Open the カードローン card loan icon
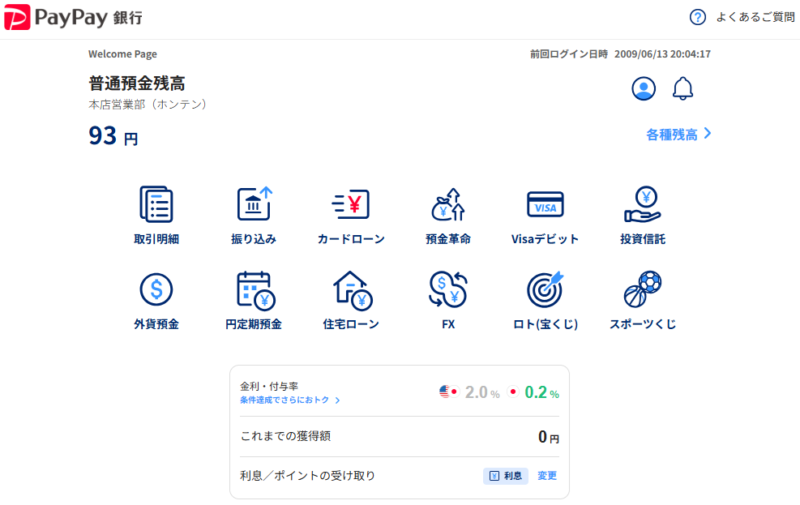 click(351, 205)
